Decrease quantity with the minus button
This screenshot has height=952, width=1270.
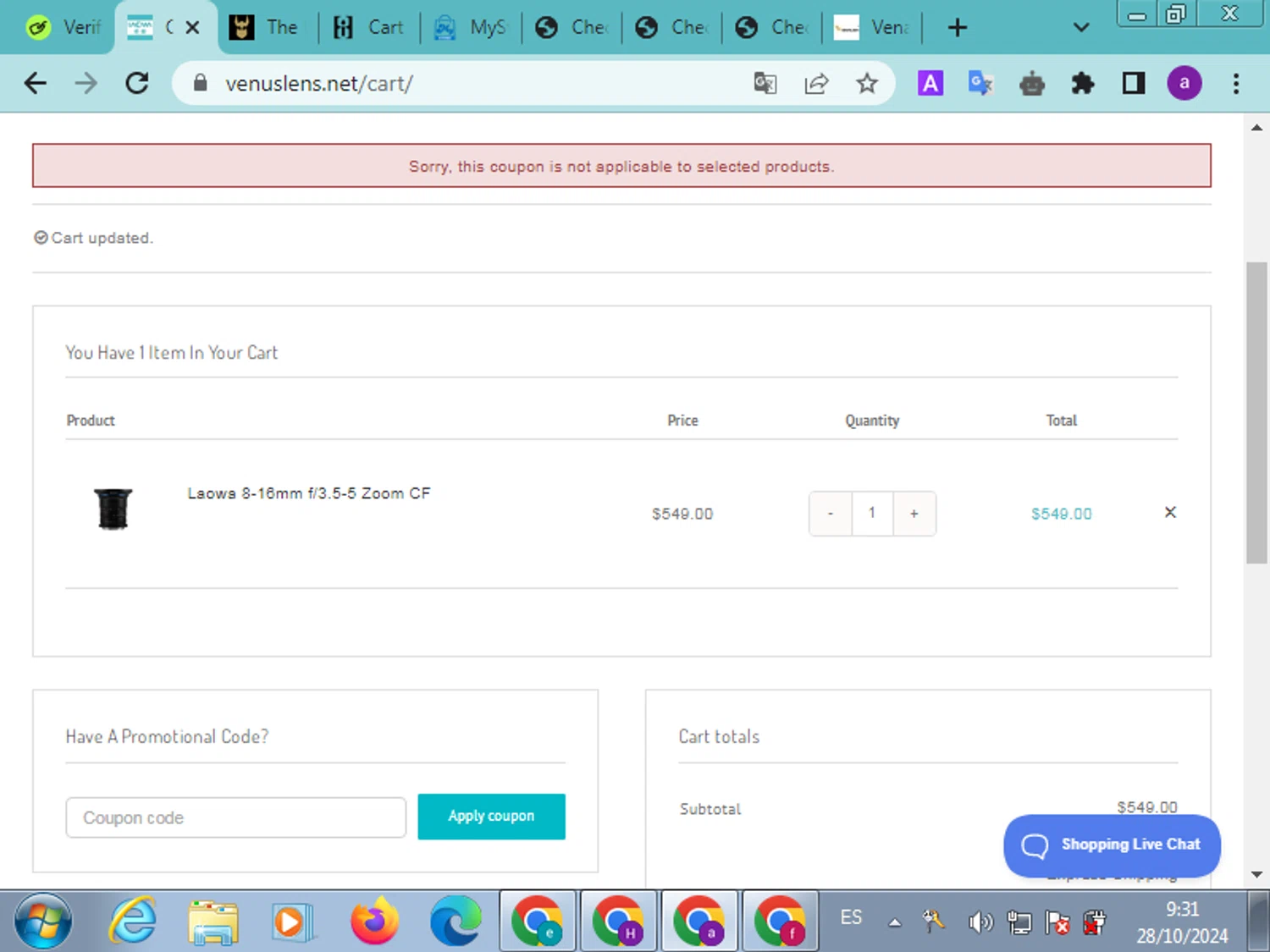(x=830, y=514)
